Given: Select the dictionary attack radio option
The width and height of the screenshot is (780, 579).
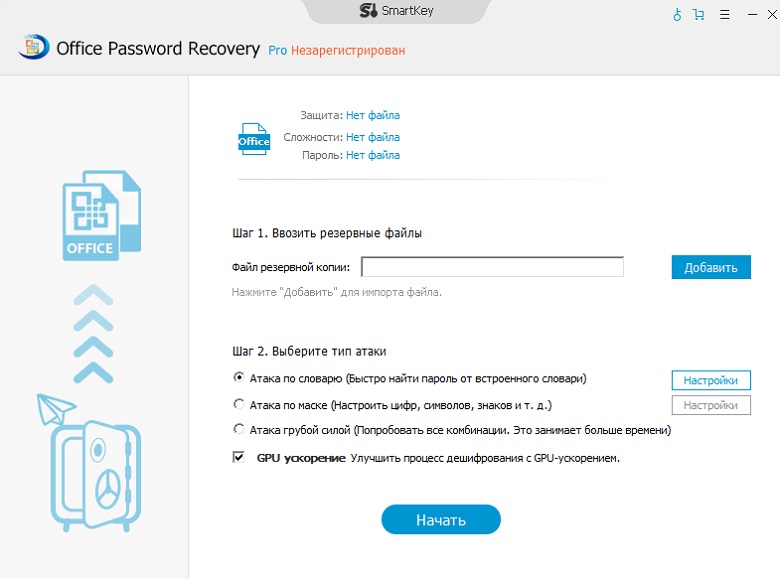Looking at the screenshot, I should [238, 379].
